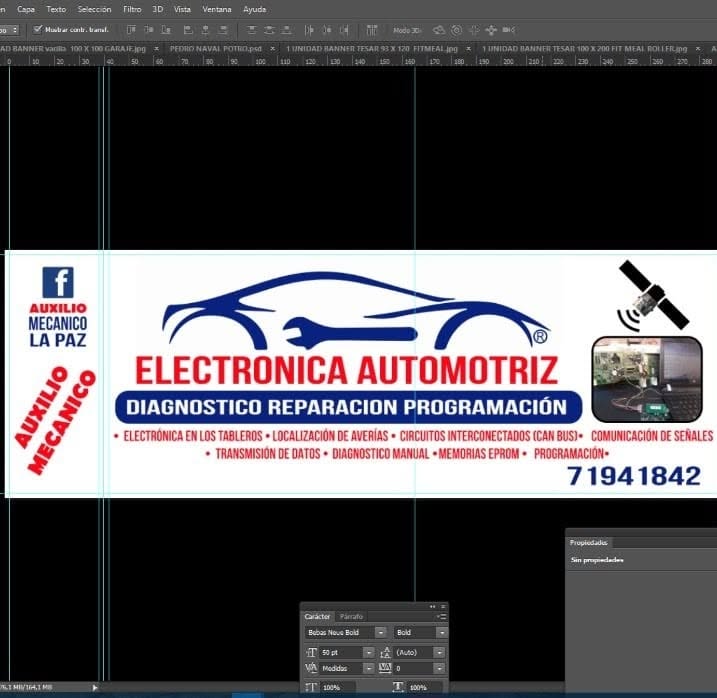Collapse the Carácter panel with double arrows
Viewport: 717px width, 698px height.
coord(433,607)
